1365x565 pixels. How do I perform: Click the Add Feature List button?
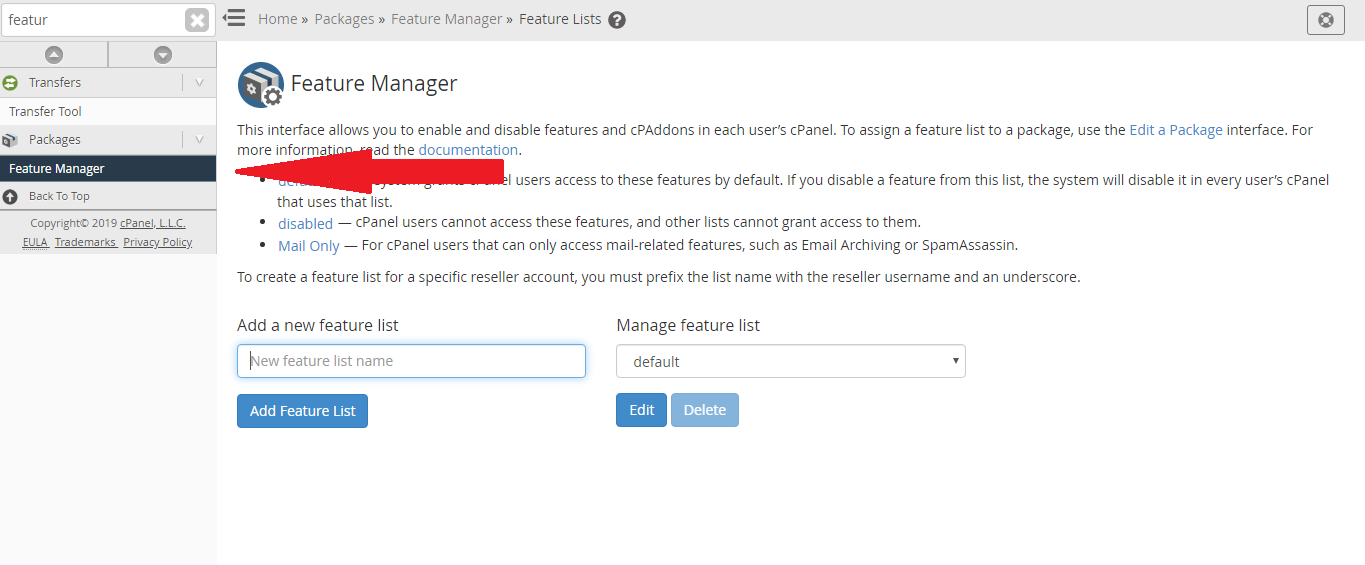click(x=302, y=411)
